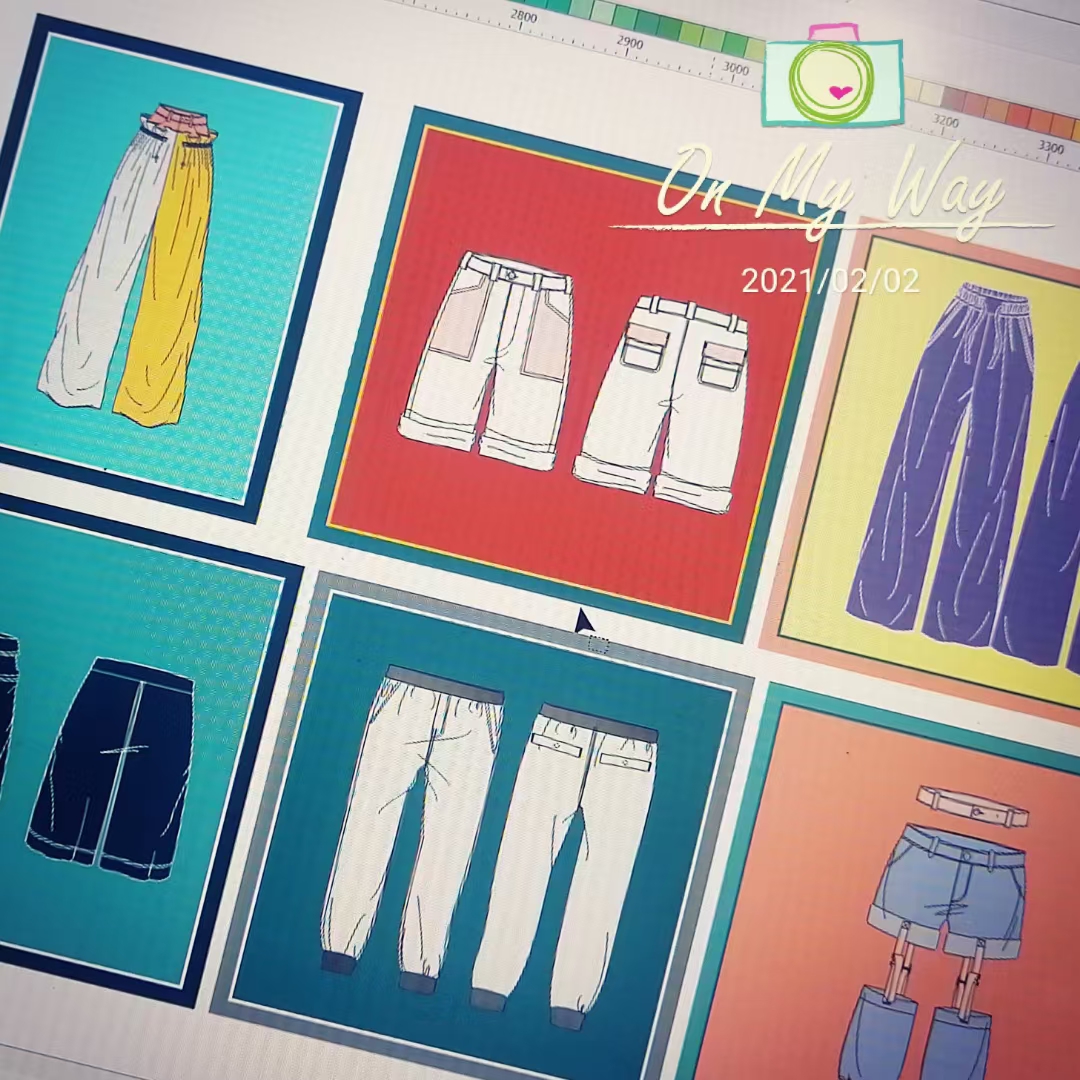Click the 2900 mark on the horizontal ruler
This screenshot has height=1080, width=1080.
pos(629,45)
